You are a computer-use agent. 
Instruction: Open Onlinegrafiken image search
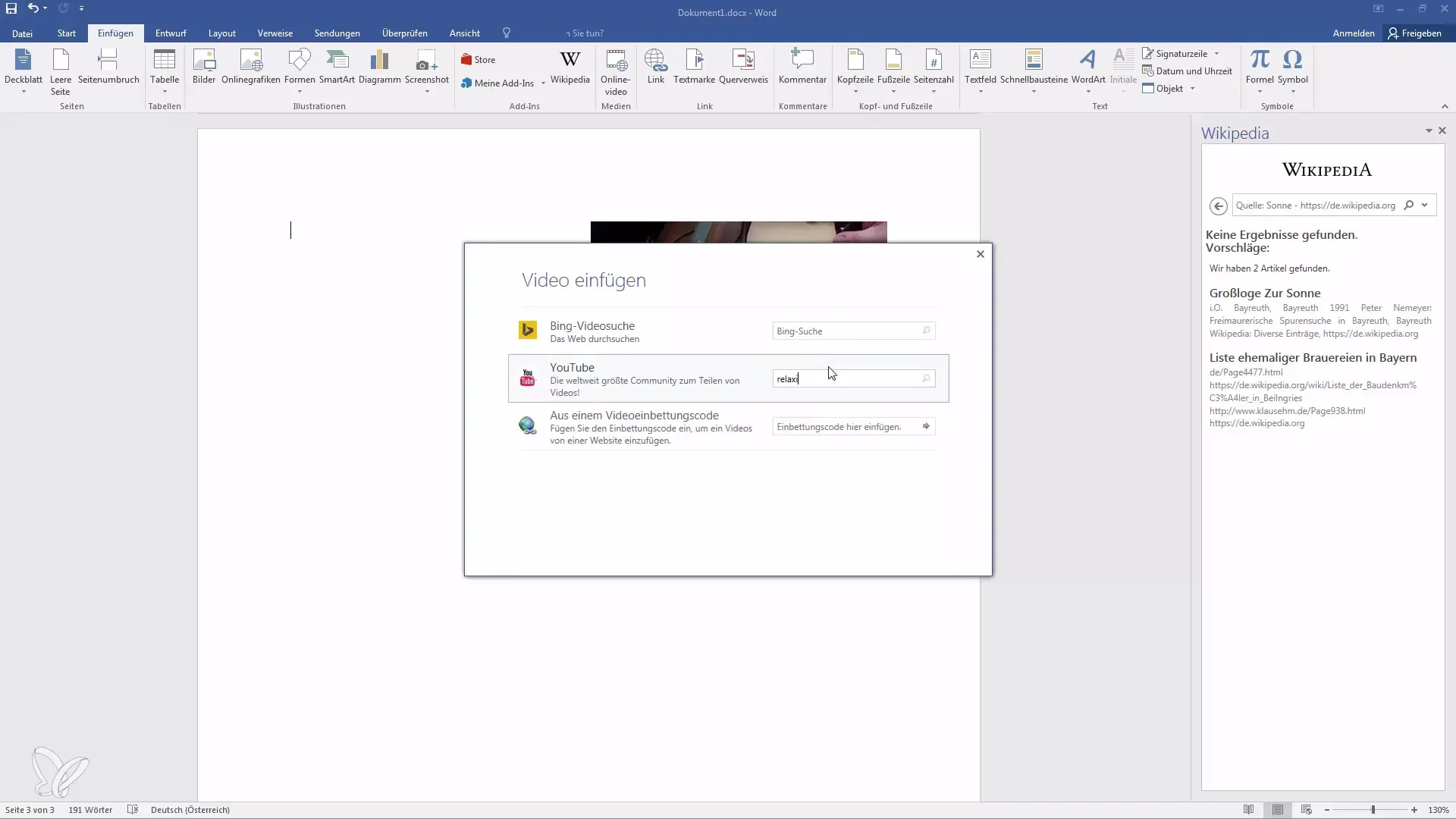pyautogui.click(x=251, y=67)
